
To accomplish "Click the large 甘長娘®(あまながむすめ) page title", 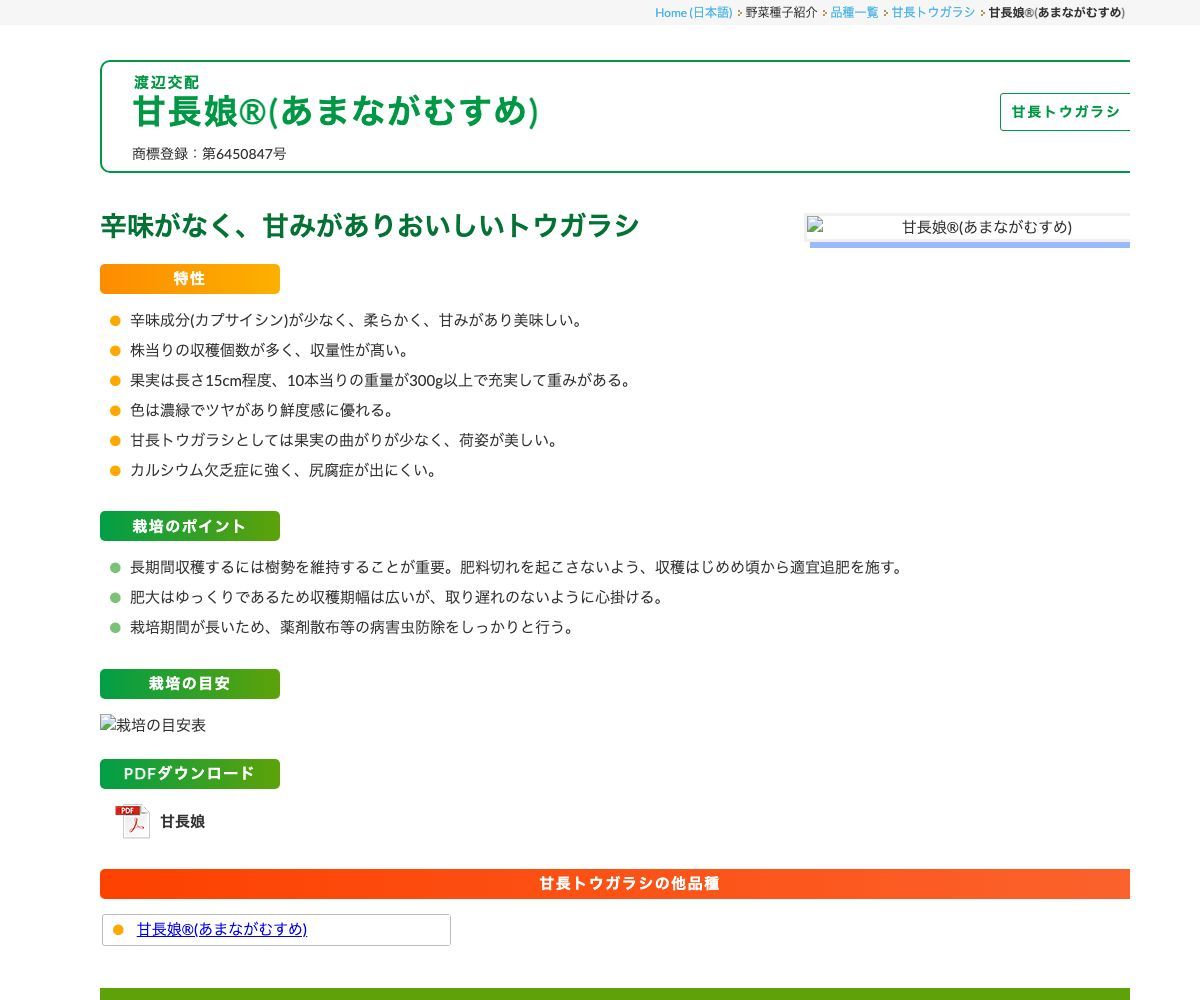I will (336, 111).
